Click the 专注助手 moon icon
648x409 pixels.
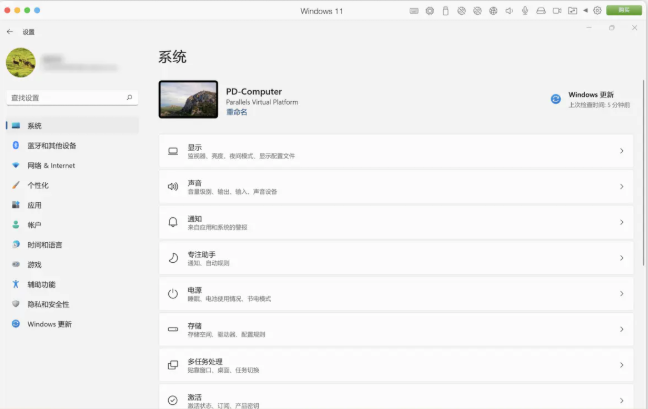click(173, 258)
